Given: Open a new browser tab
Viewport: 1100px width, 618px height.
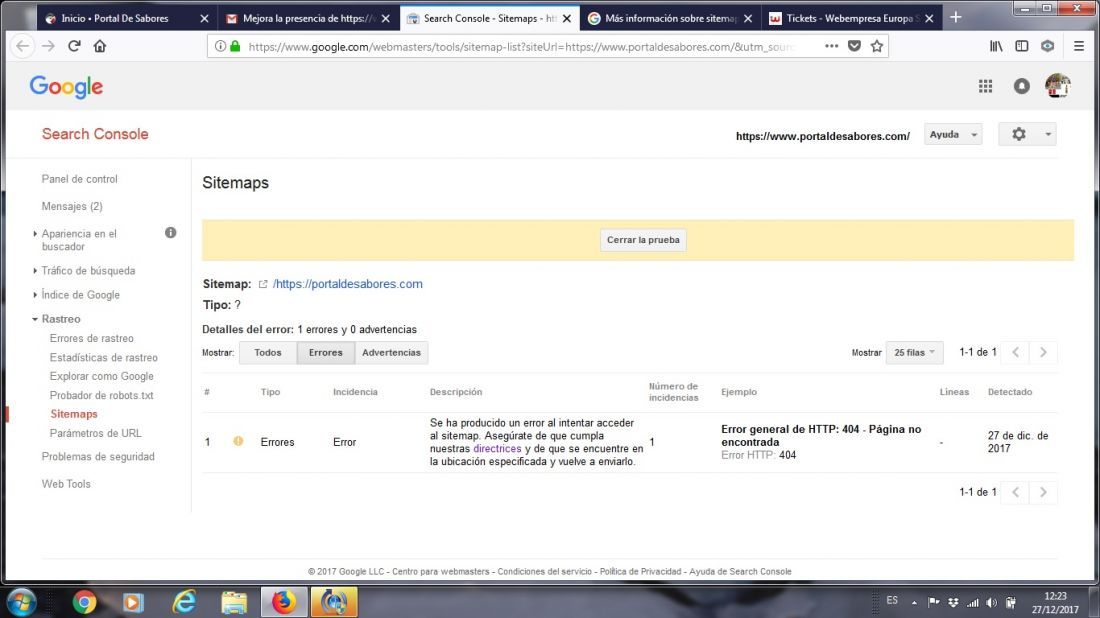Looking at the screenshot, I should 955,18.
